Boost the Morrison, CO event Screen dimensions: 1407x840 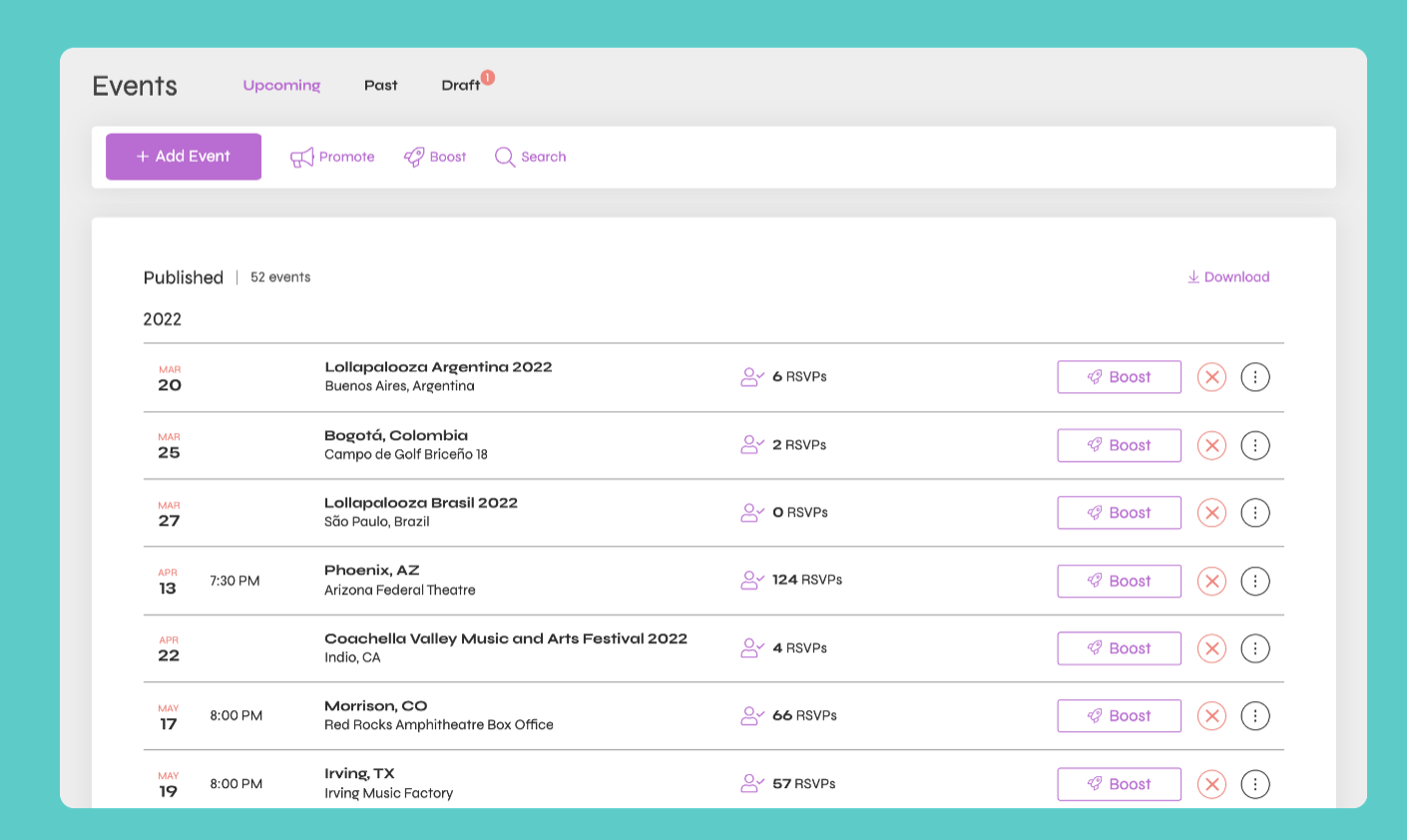click(x=1119, y=716)
